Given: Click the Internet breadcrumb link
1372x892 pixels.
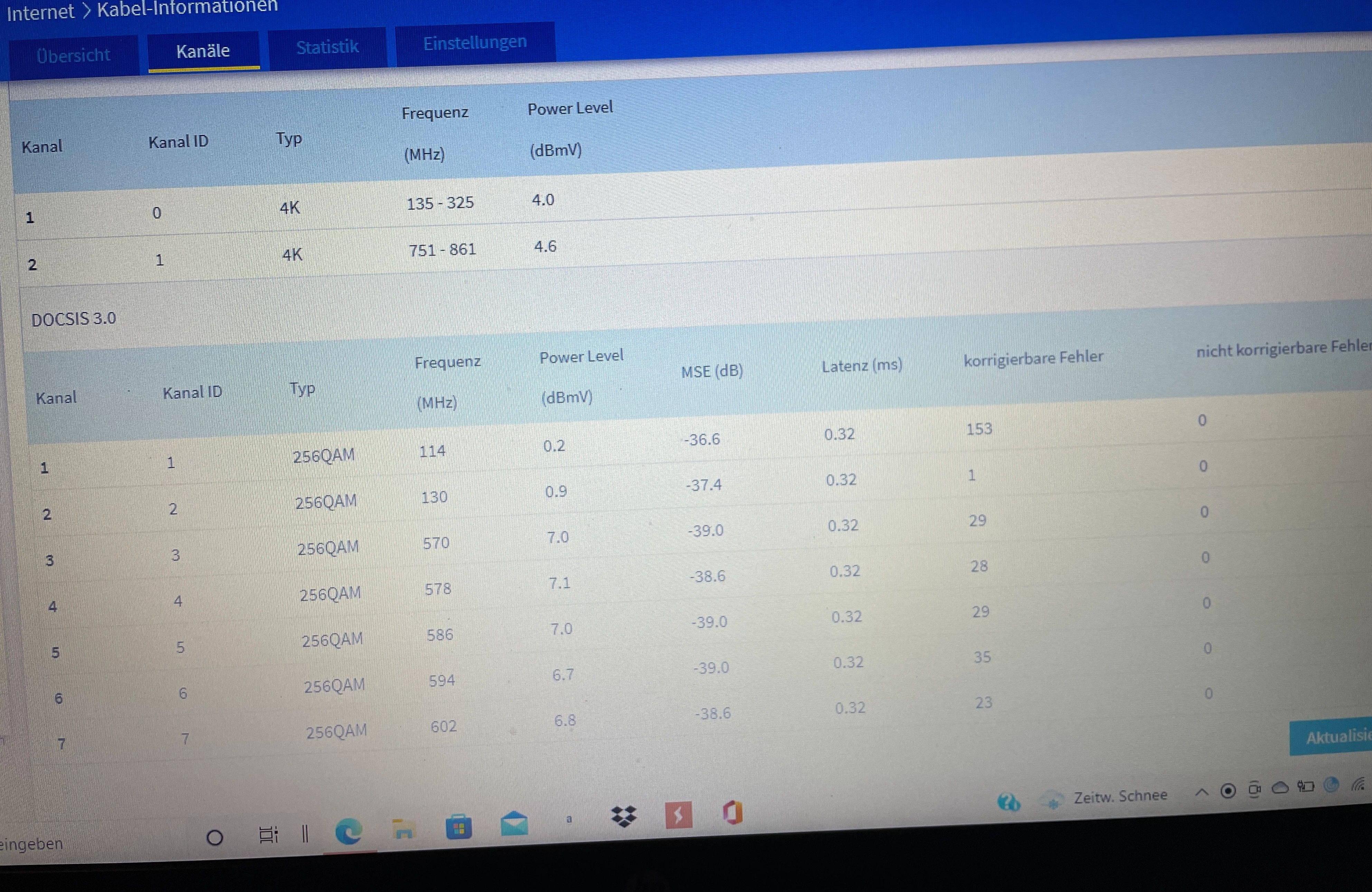Looking at the screenshot, I should pos(40,11).
